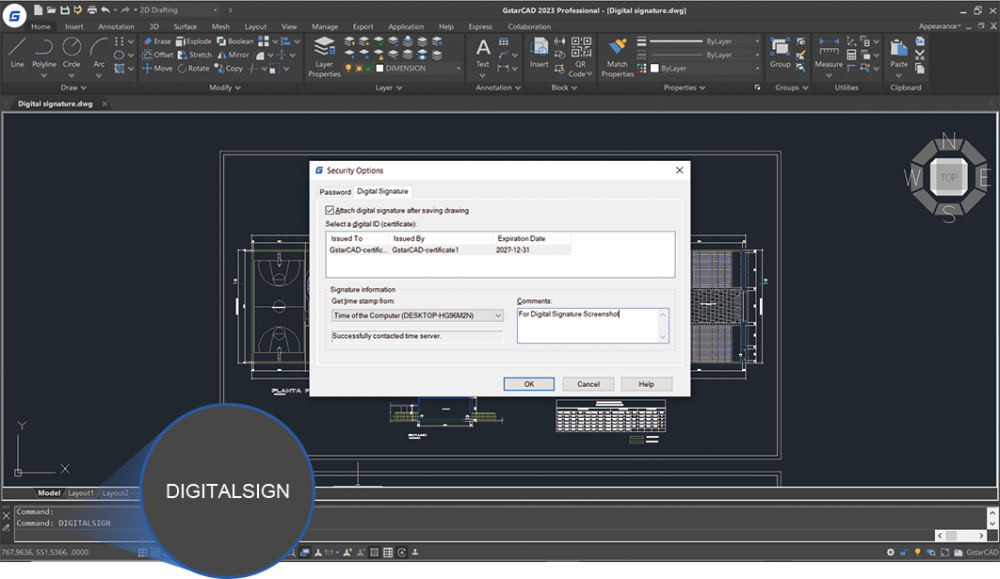Click the QR Code tool
Image resolution: width=1000 pixels, height=579 pixels.
[580, 57]
